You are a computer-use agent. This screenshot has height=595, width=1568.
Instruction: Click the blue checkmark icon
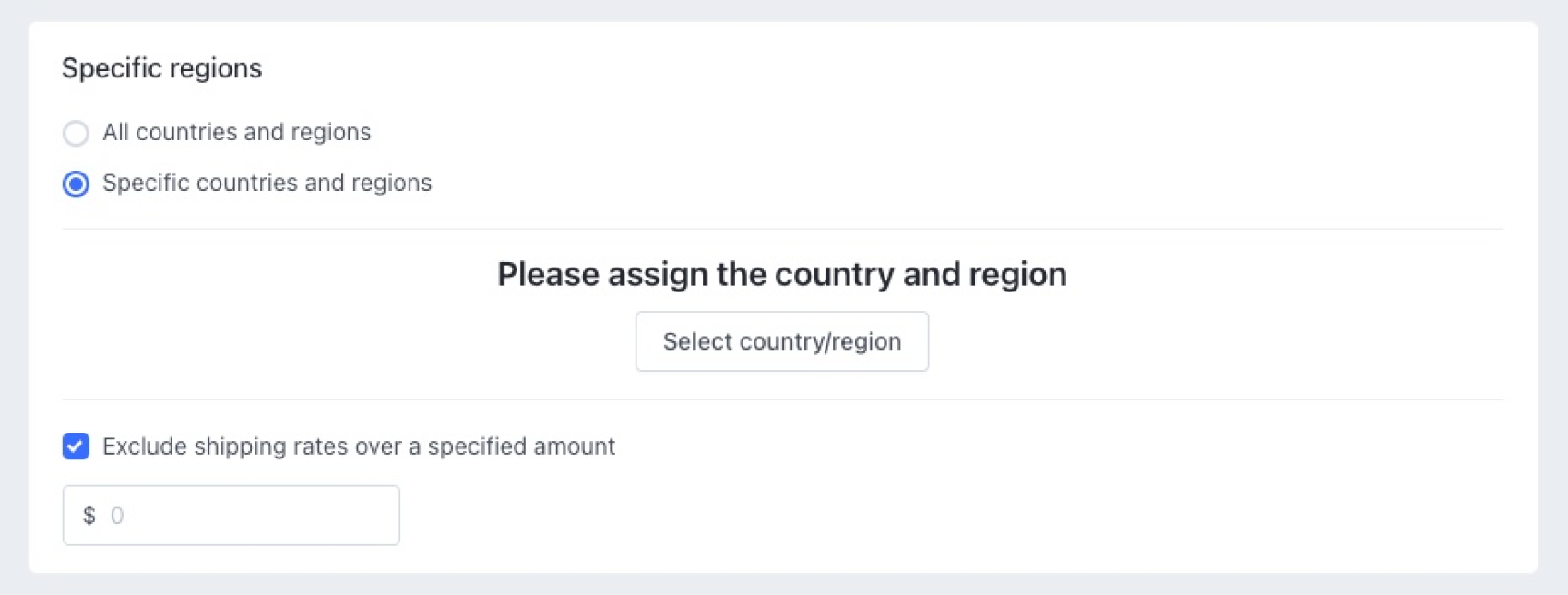point(76,446)
